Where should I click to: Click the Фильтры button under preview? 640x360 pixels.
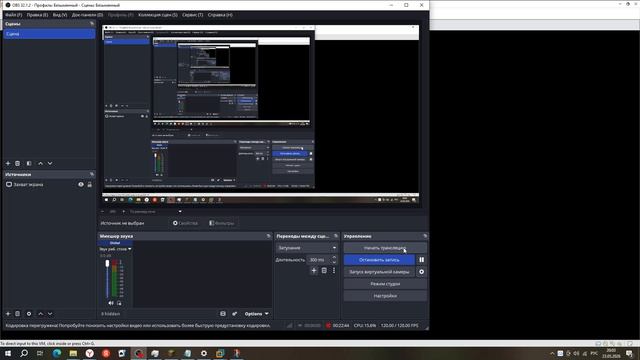(222, 223)
